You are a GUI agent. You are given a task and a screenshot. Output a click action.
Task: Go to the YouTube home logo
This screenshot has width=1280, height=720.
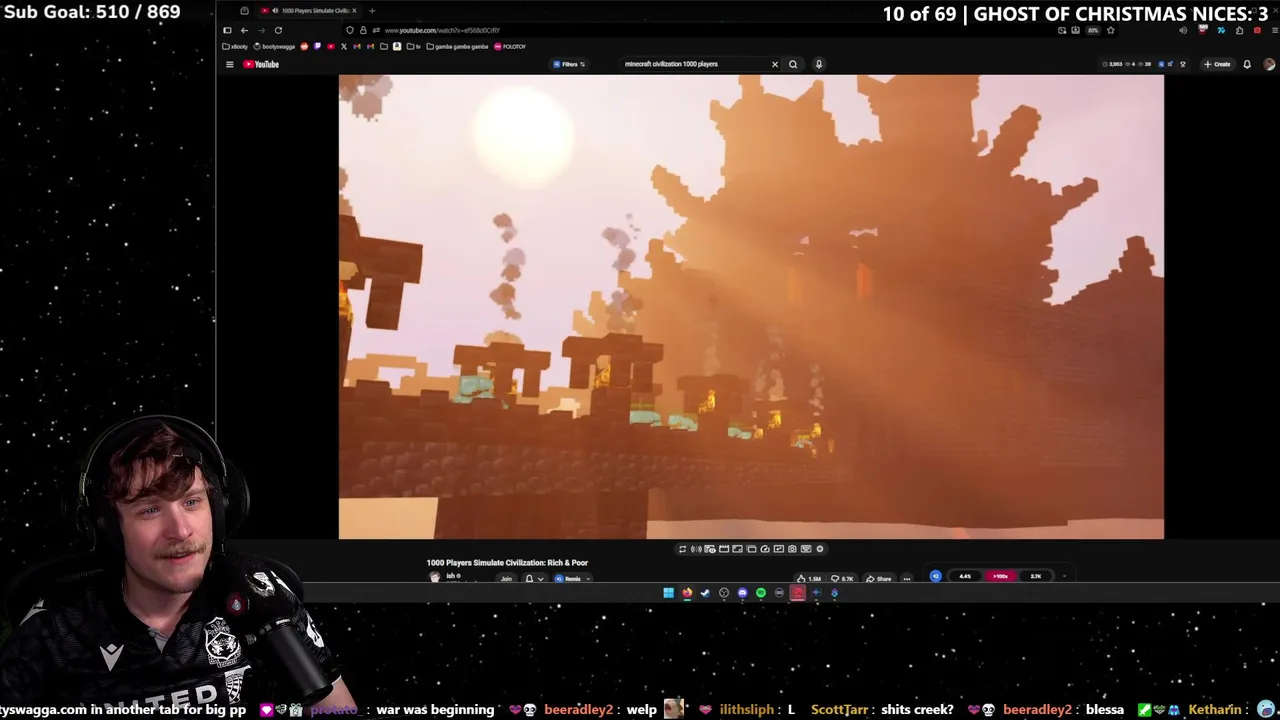click(x=261, y=64)
